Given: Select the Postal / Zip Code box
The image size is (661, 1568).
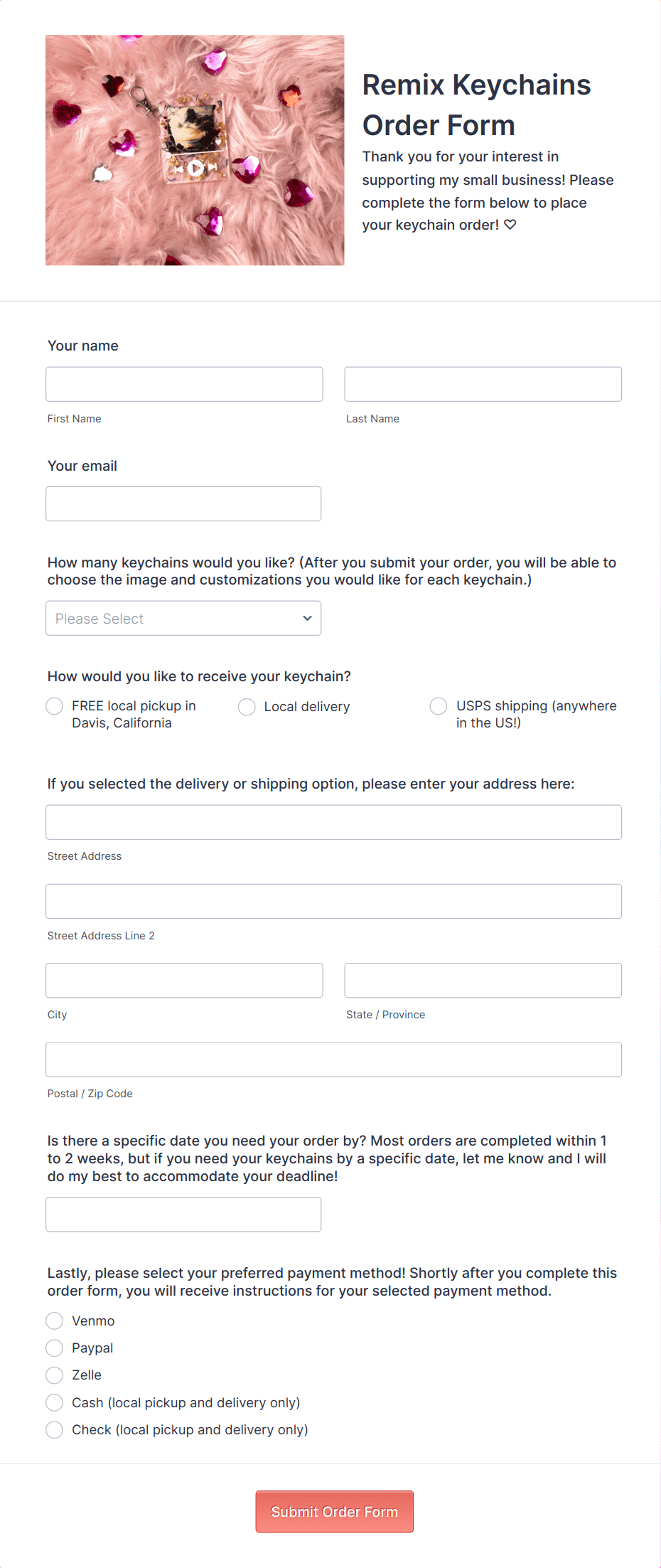Looking at the screenshot, I should click(333, 1059).
